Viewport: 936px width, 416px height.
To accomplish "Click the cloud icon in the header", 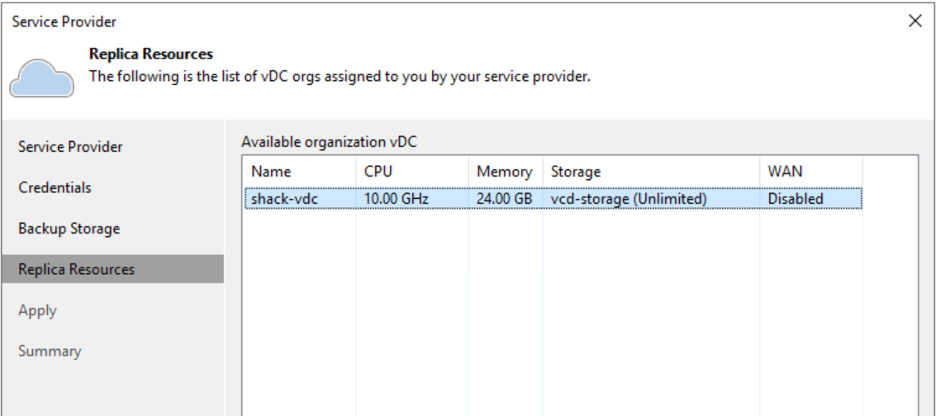I will pyautogui.click(x=42, y=78).
